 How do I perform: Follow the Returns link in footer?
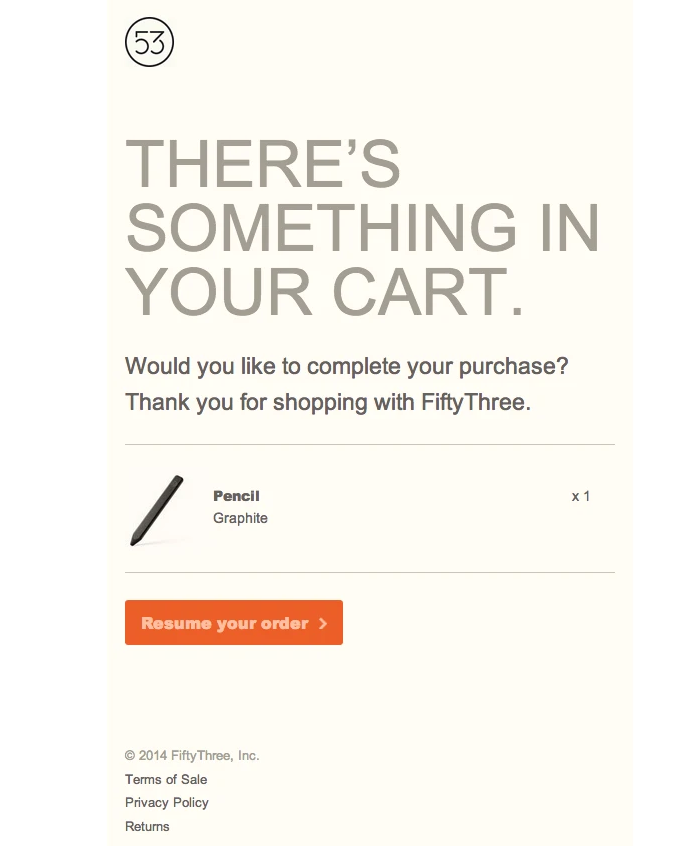(147, 826)
